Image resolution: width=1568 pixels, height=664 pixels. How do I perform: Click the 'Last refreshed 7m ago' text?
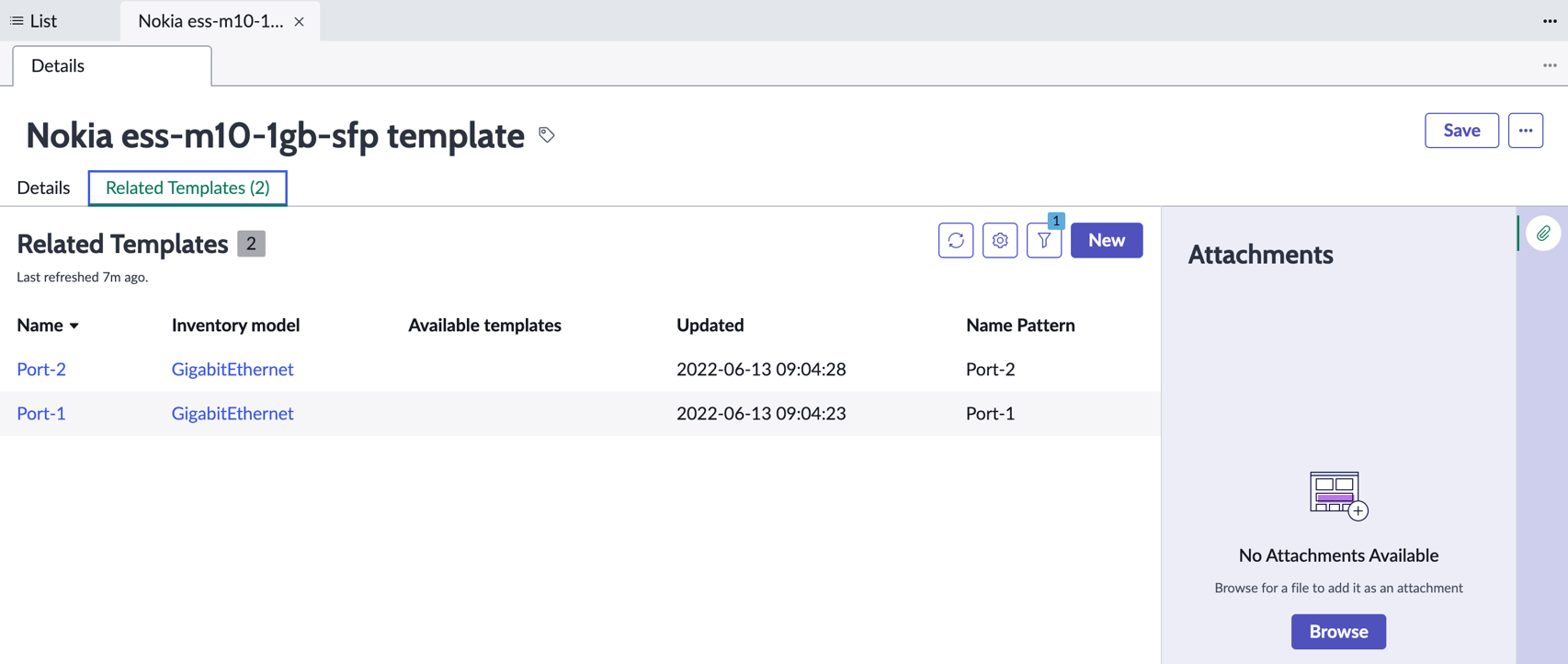[x=83, y=277]
